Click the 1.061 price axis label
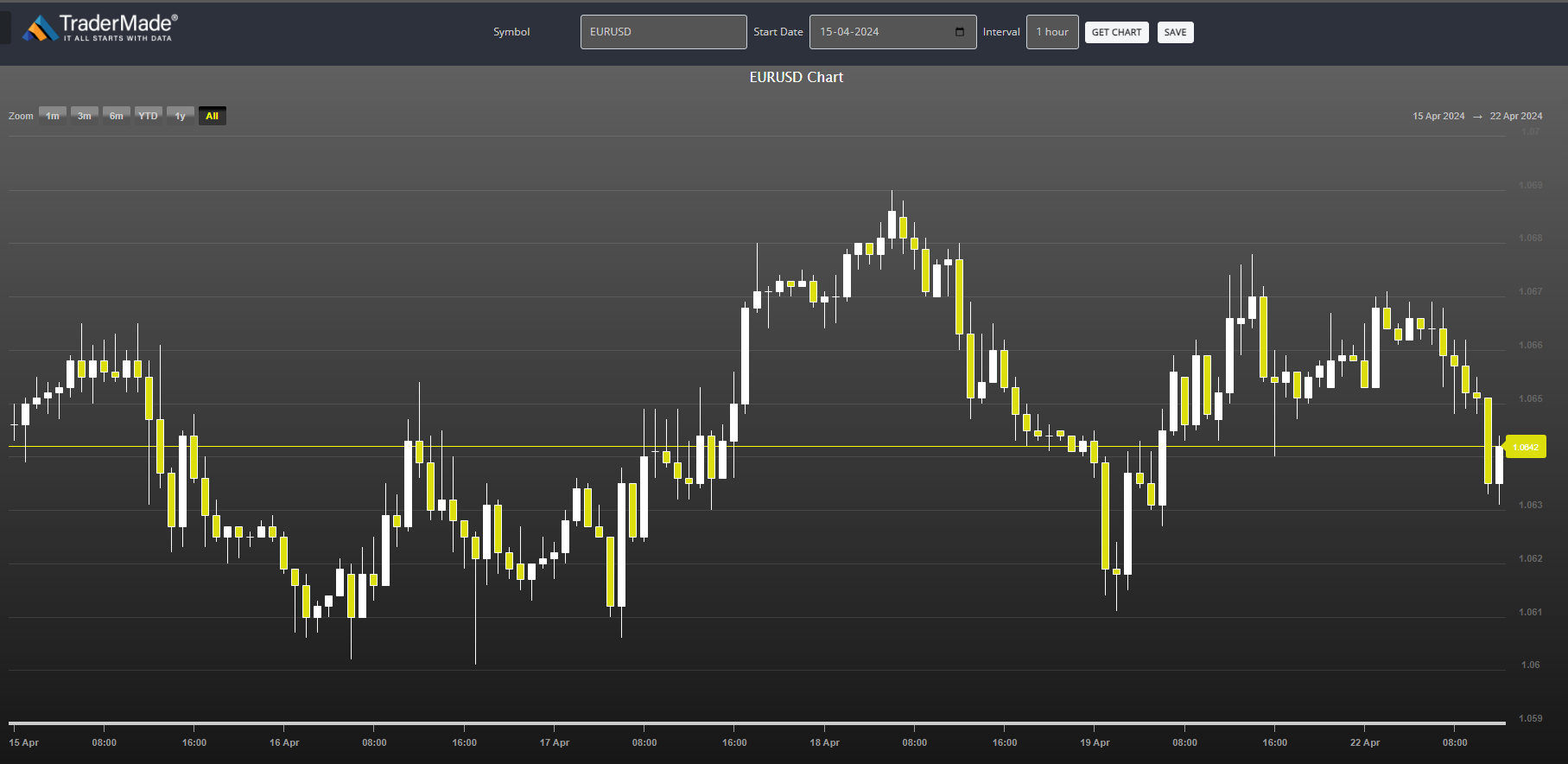The width and height of the screenshot is (1568, 764). 1530,612
